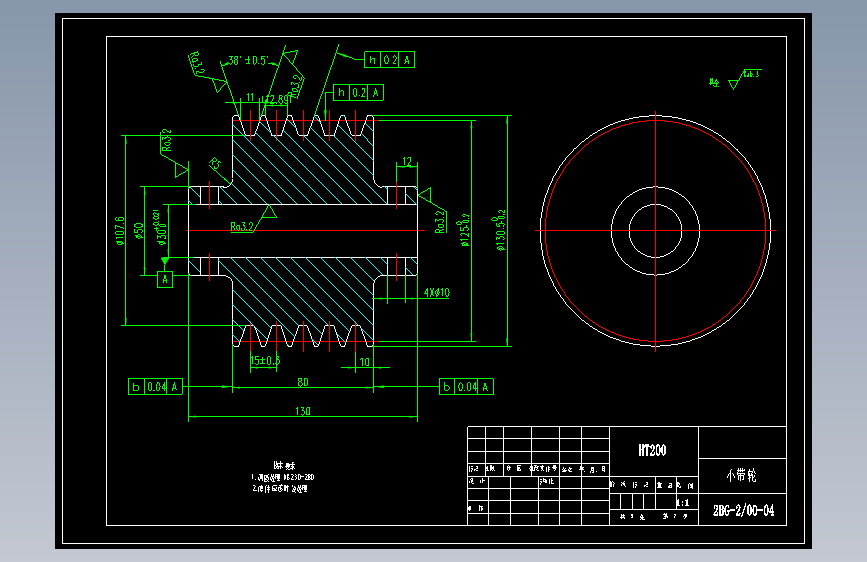This screenshot has height=562, width=867.
Task: Click the part name 小带轮 in title block
Action: pos(741,475)
